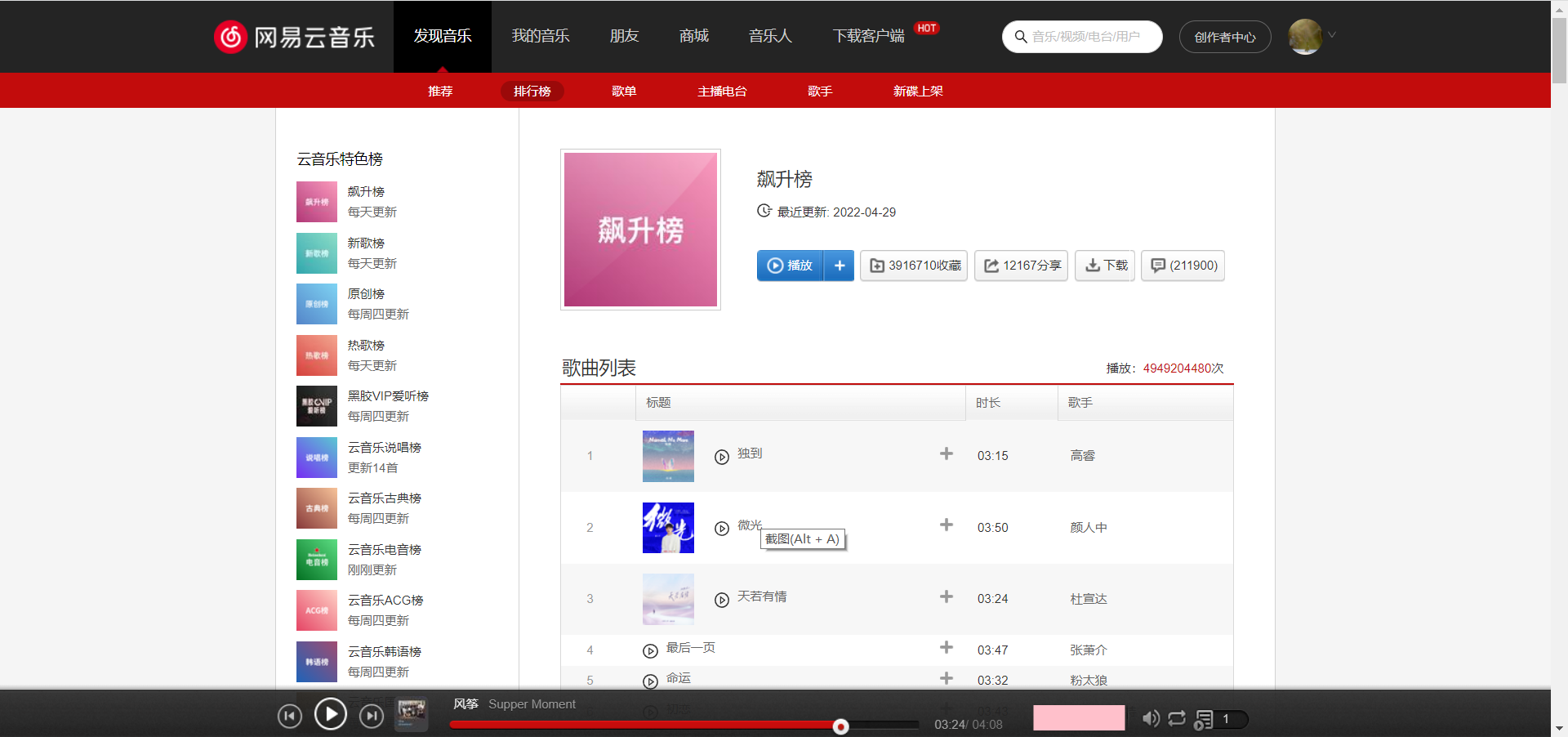
Task: Open the large 飙升榜 cover image
Action: (x=640, y=230)
